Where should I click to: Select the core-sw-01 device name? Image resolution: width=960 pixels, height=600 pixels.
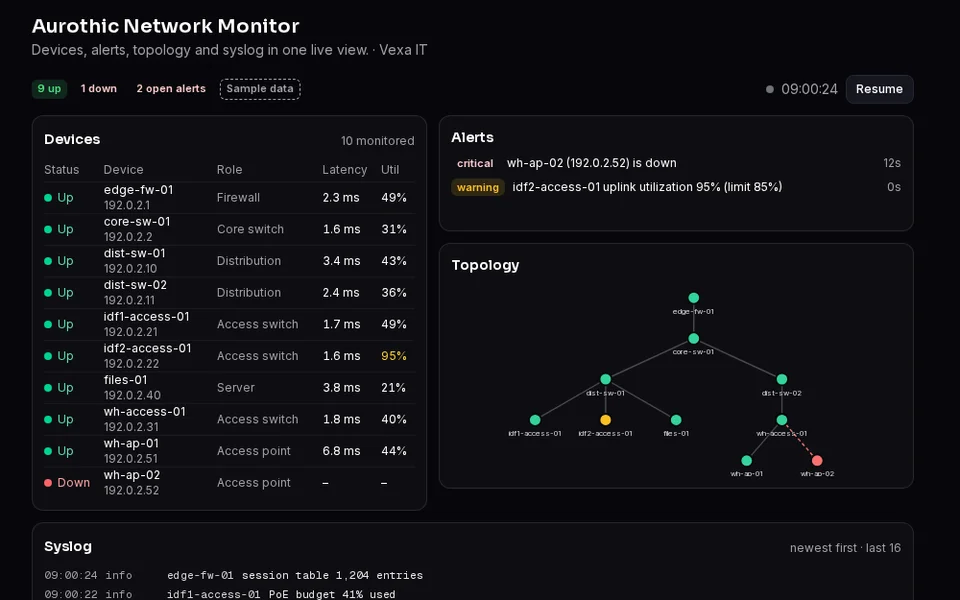click(137, 222)
